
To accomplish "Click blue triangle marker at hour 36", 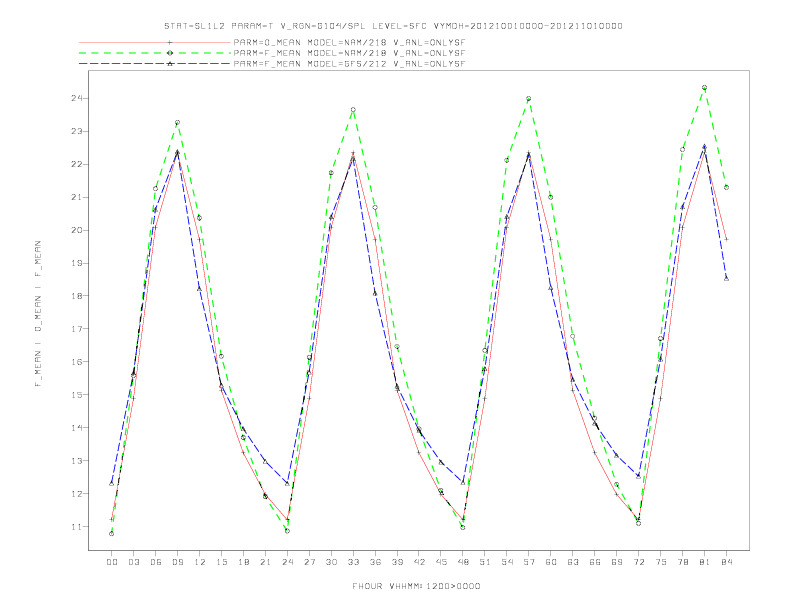I will click(x=375, y=293).
